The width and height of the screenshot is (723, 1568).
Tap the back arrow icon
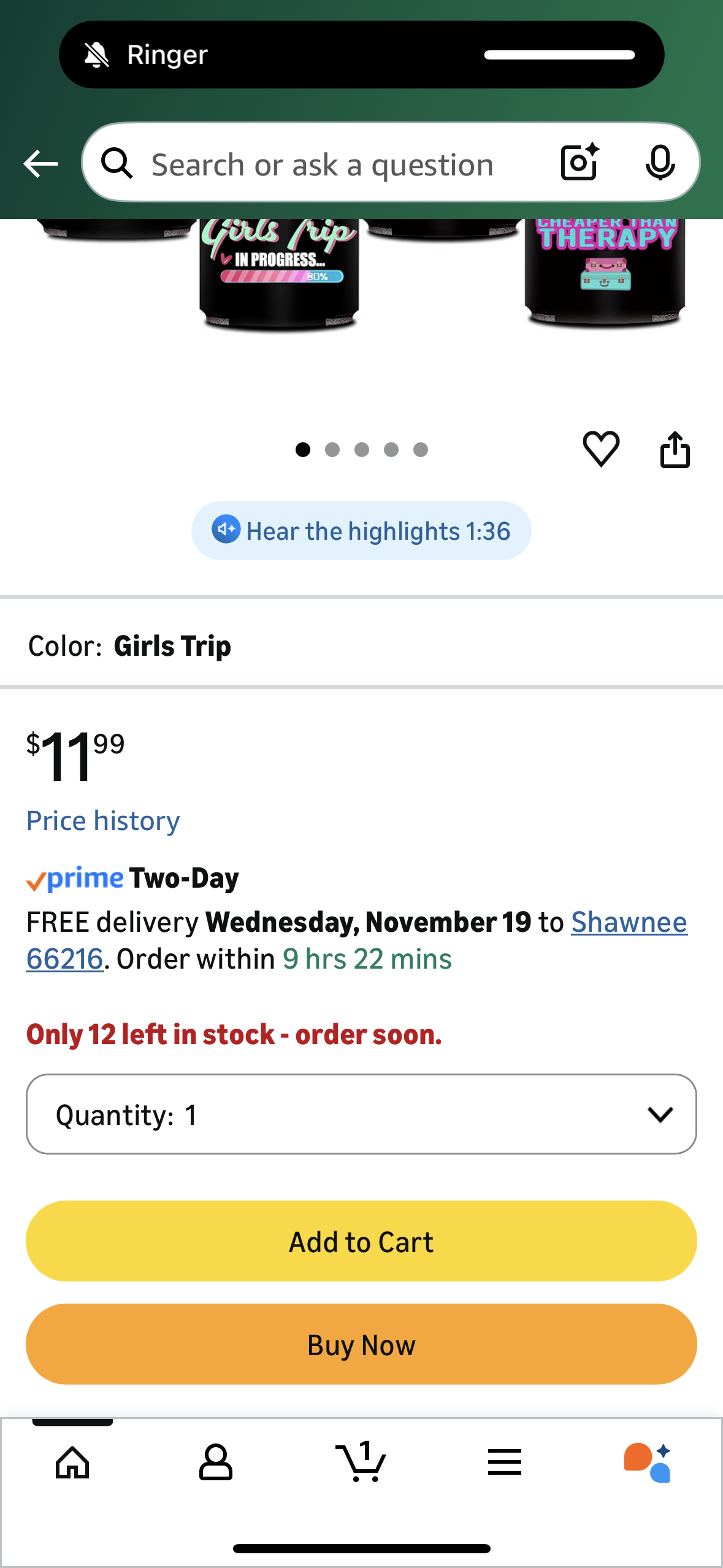click(x=40, y=164)
